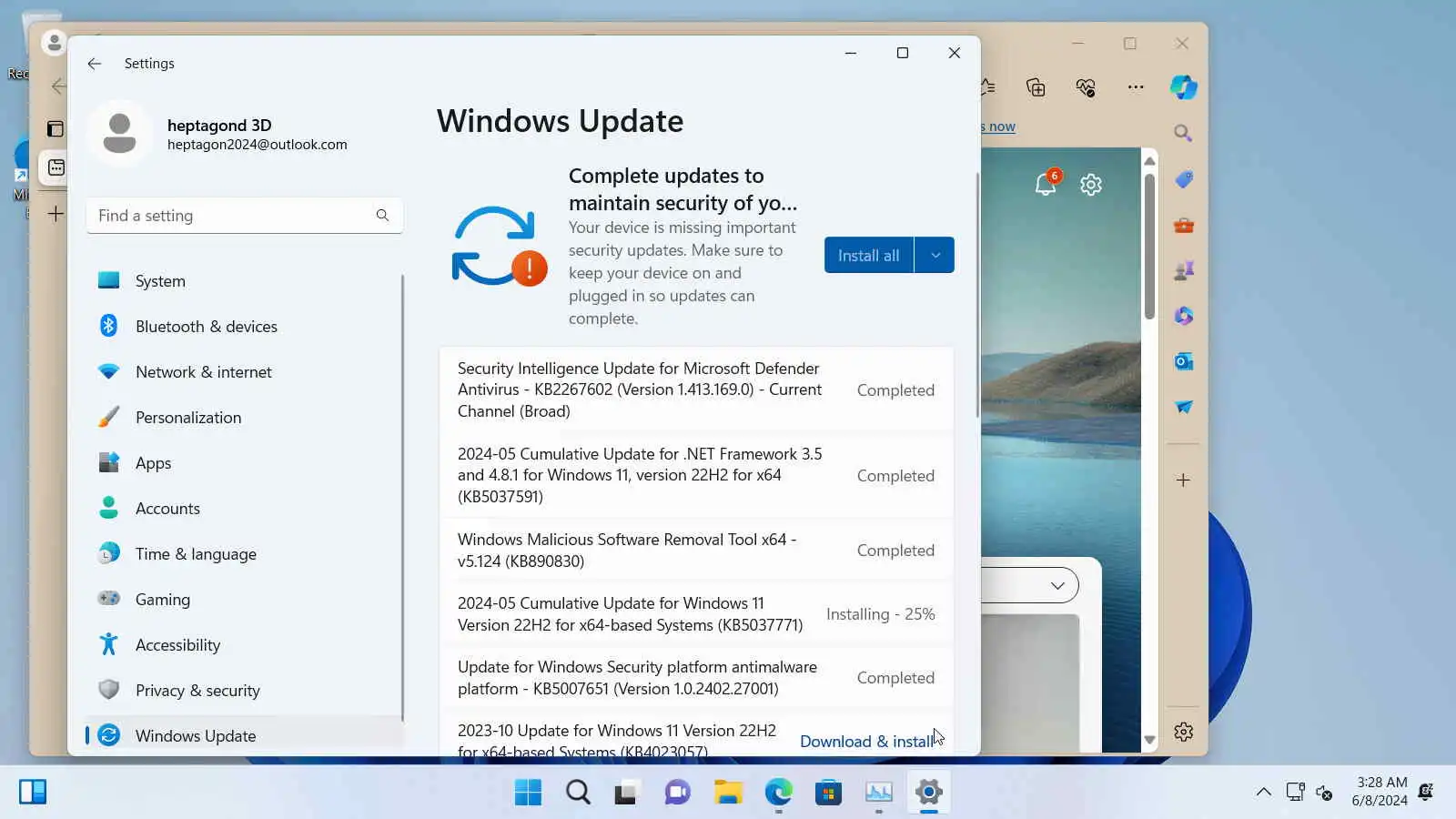Click the Security Intelligence Update for Defender entry

[x=696, y=390]
